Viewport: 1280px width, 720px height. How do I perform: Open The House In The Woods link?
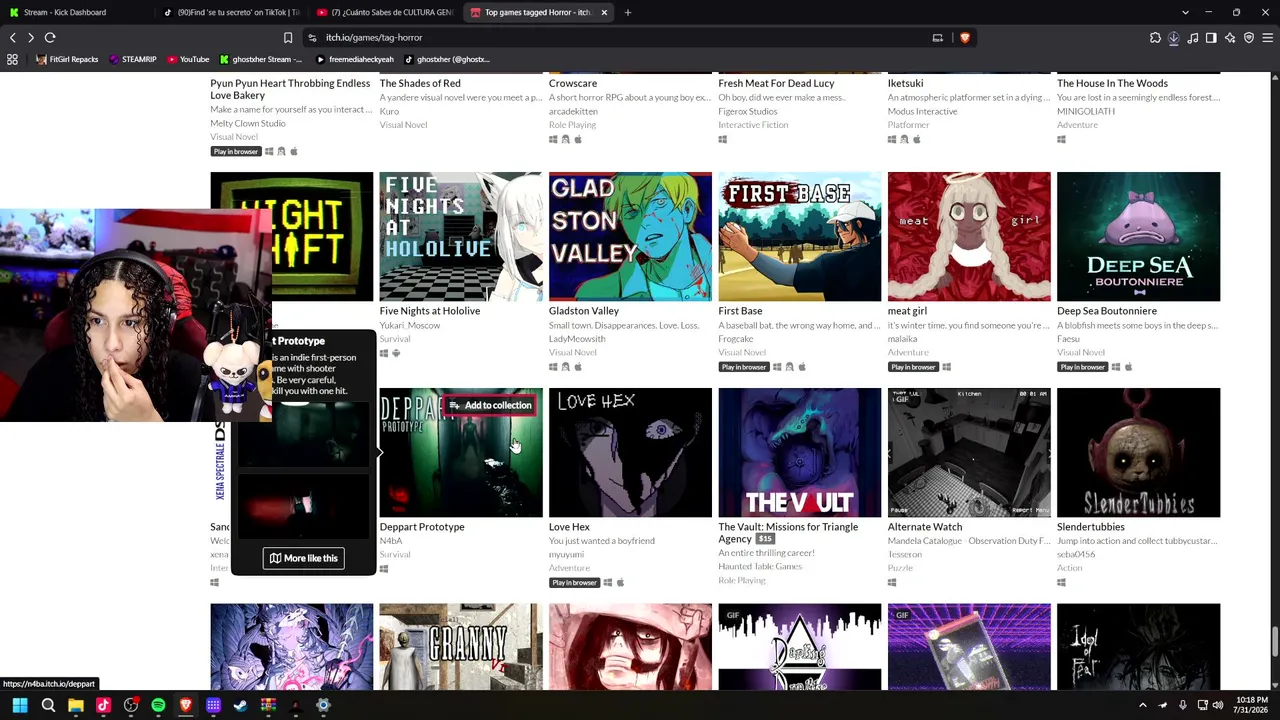1112,83
